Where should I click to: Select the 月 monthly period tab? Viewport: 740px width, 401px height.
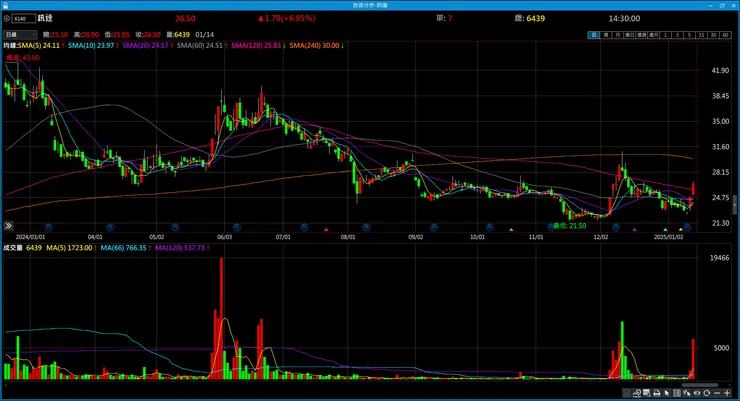(617, 35)
